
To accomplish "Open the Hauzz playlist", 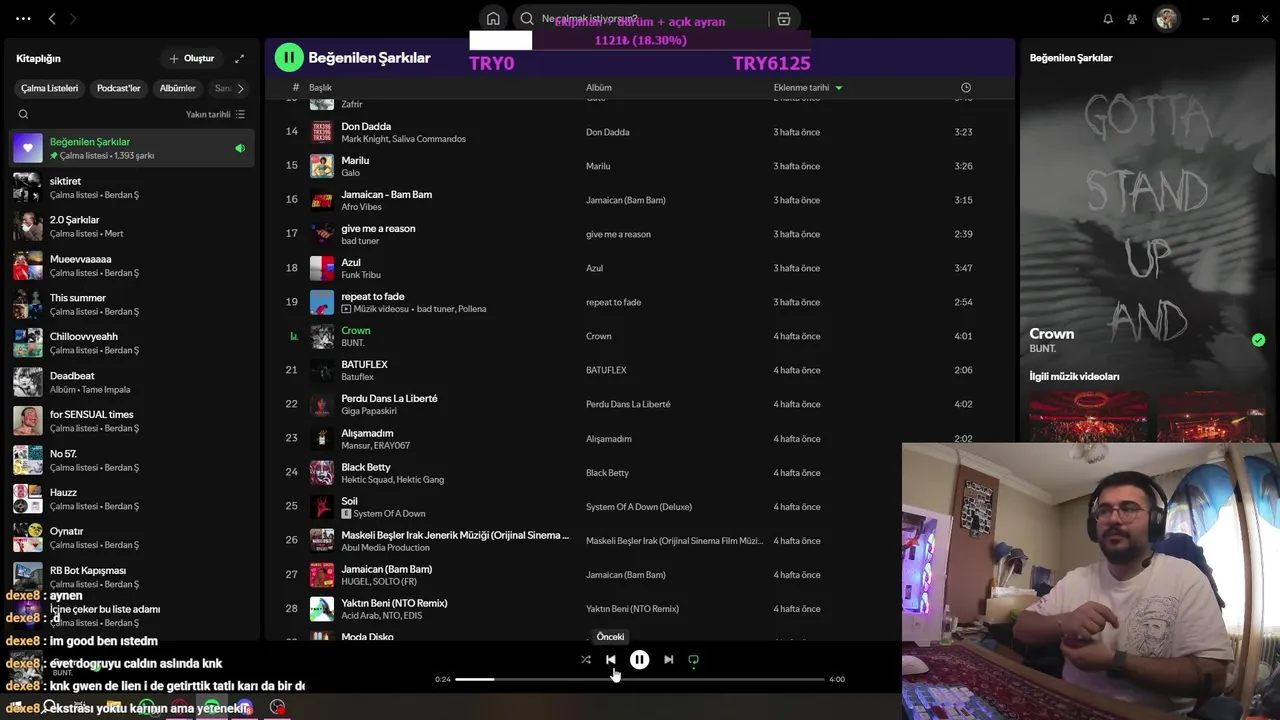I will click(x=130, y=499).
